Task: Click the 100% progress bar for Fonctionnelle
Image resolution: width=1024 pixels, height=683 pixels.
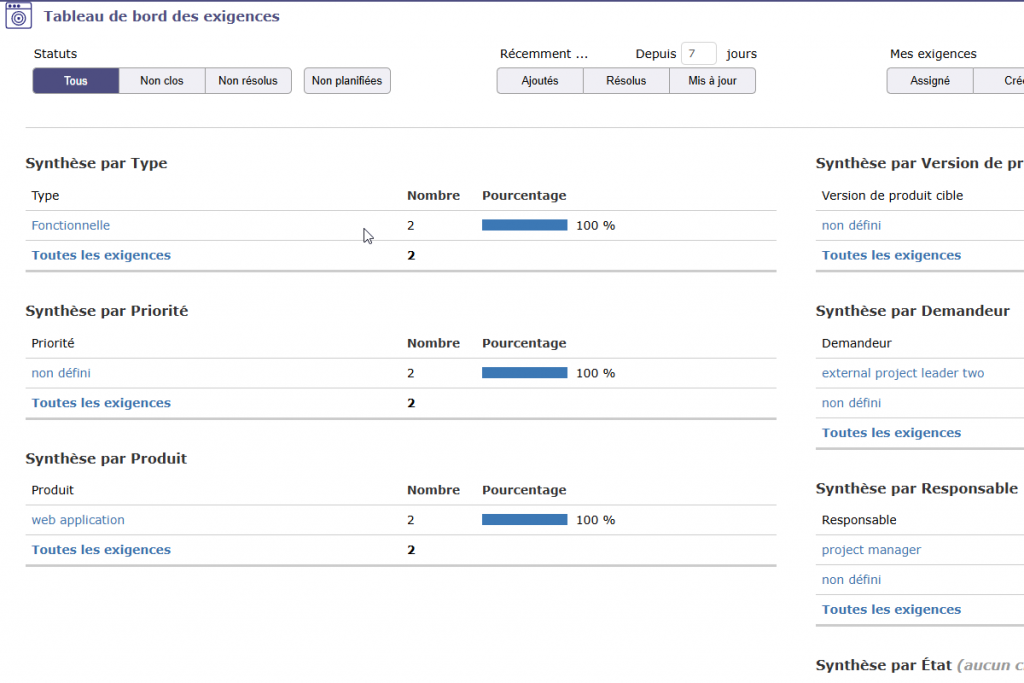Action: point(524,225)
